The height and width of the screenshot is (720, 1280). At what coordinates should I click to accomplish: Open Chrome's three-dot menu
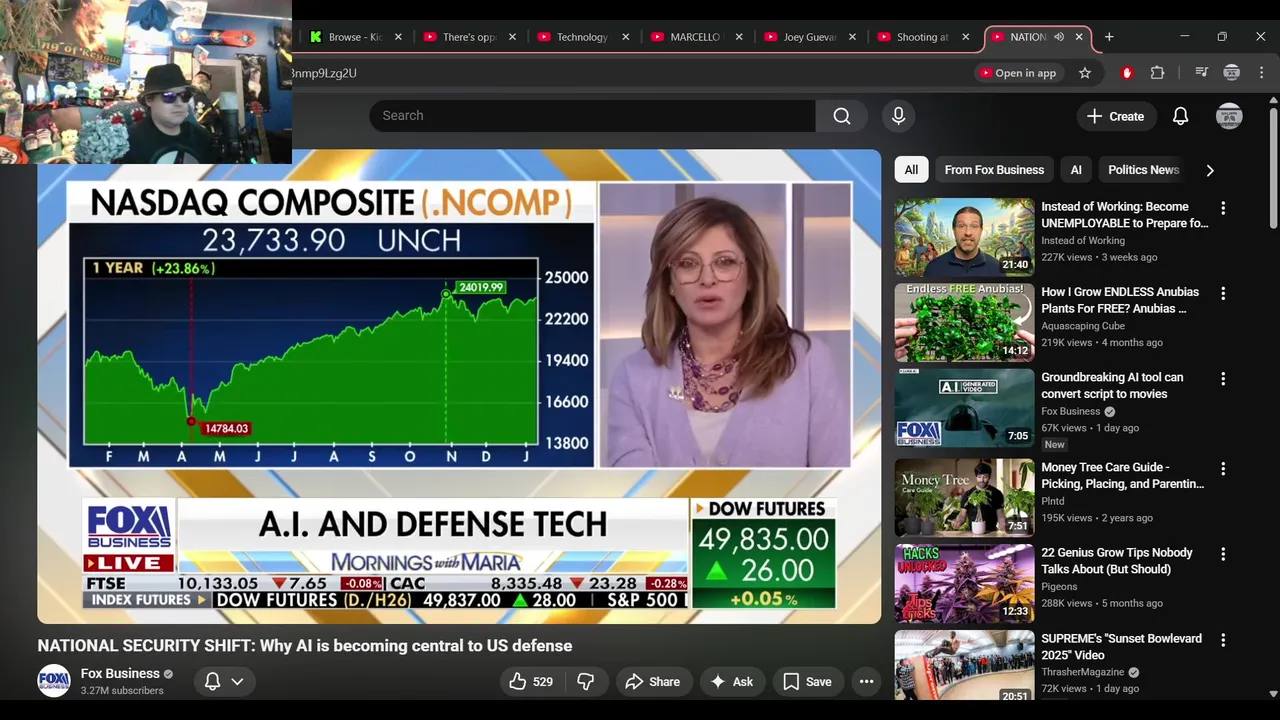pyautogui.click(x=1261, y=73)
